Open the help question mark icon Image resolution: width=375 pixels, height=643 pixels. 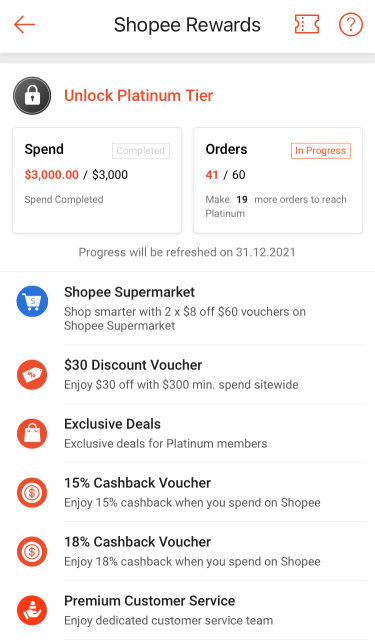click(351, 25)
